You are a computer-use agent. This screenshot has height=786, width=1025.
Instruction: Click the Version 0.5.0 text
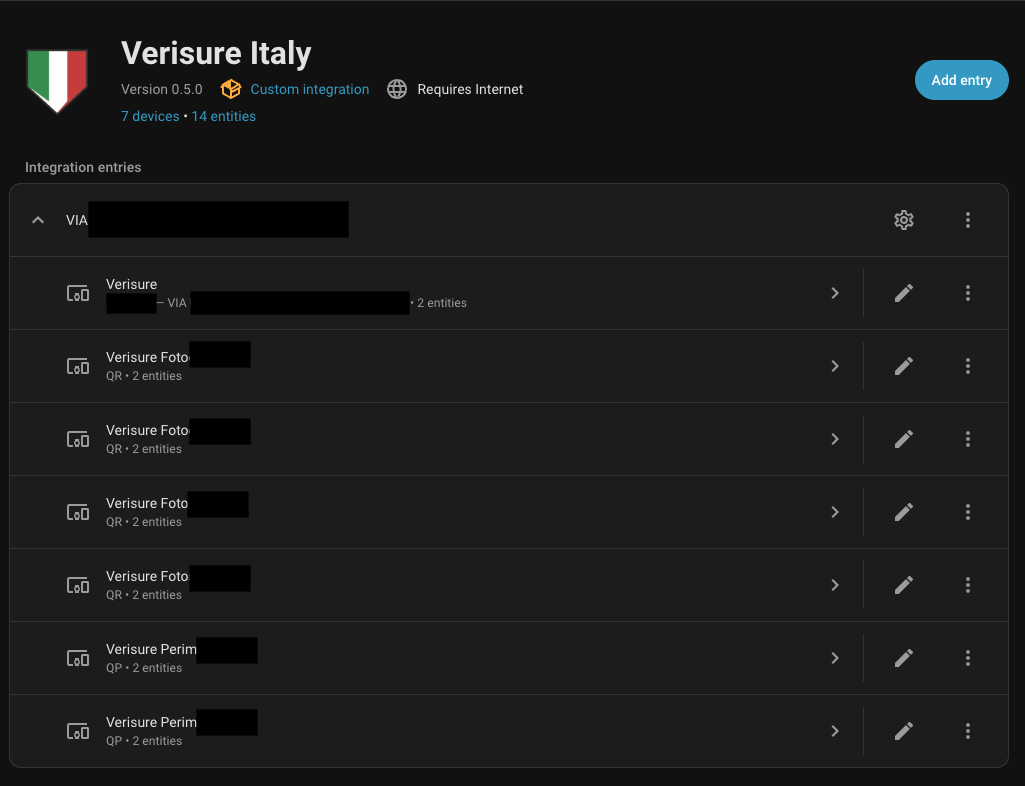point(161,89)
